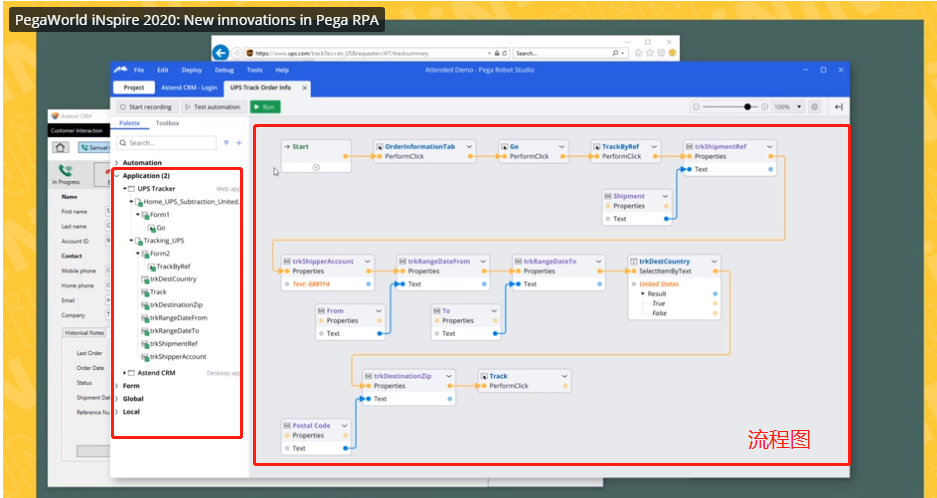The width and height of the screenshot is (937, 498).
Task: Switch to the Project tab
Action: point(134,87)
